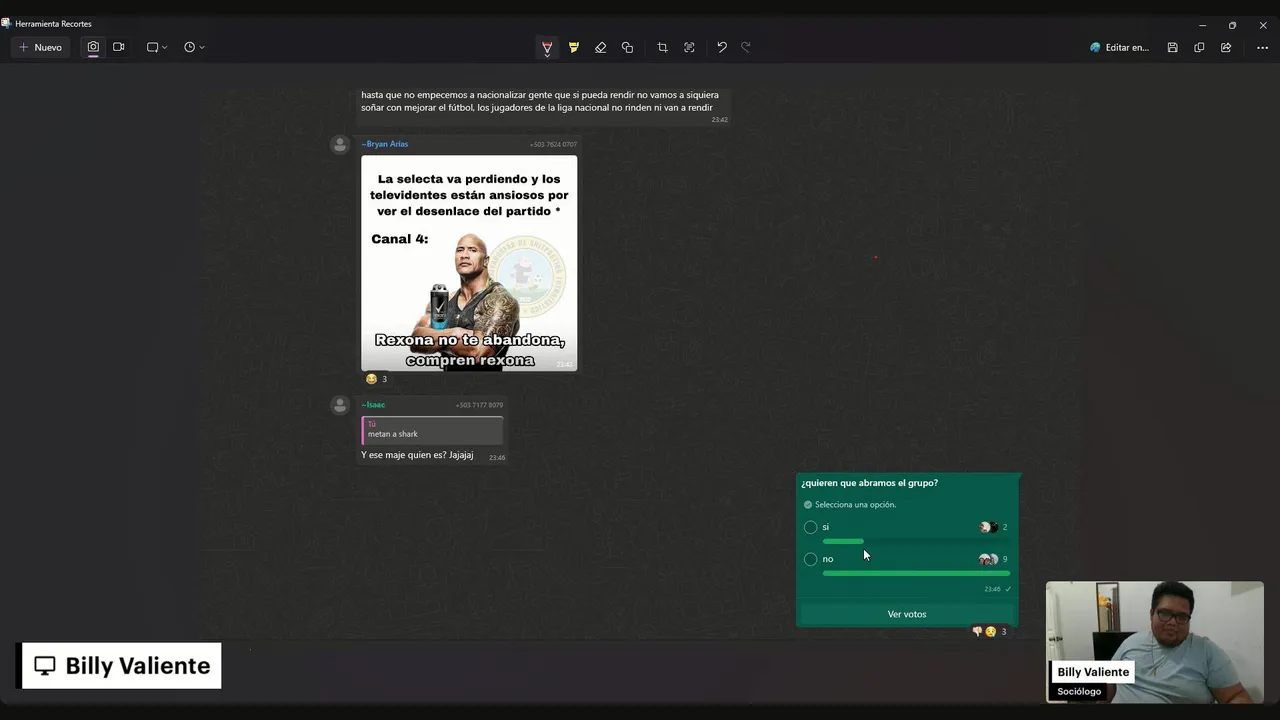Image resolution: width=1280 pixels, height=720 pixels.
Task: Open the delay timer dropdown
Action: pos(194,47)
